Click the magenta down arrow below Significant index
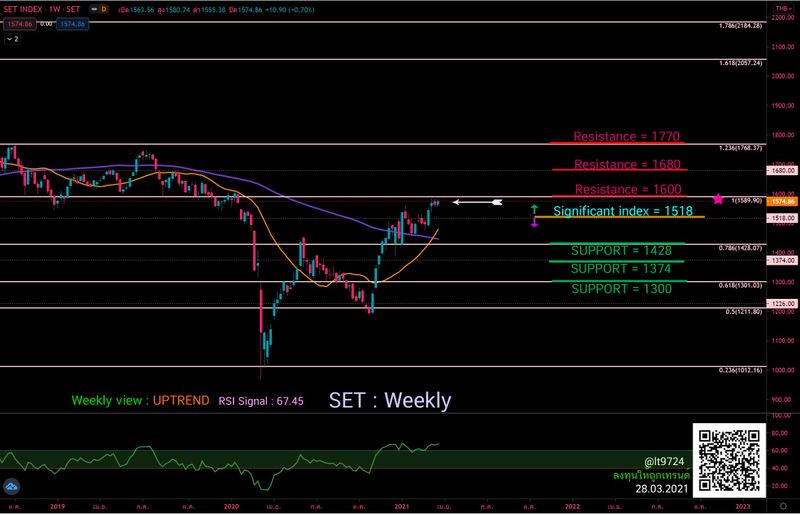 pos(534,222)
